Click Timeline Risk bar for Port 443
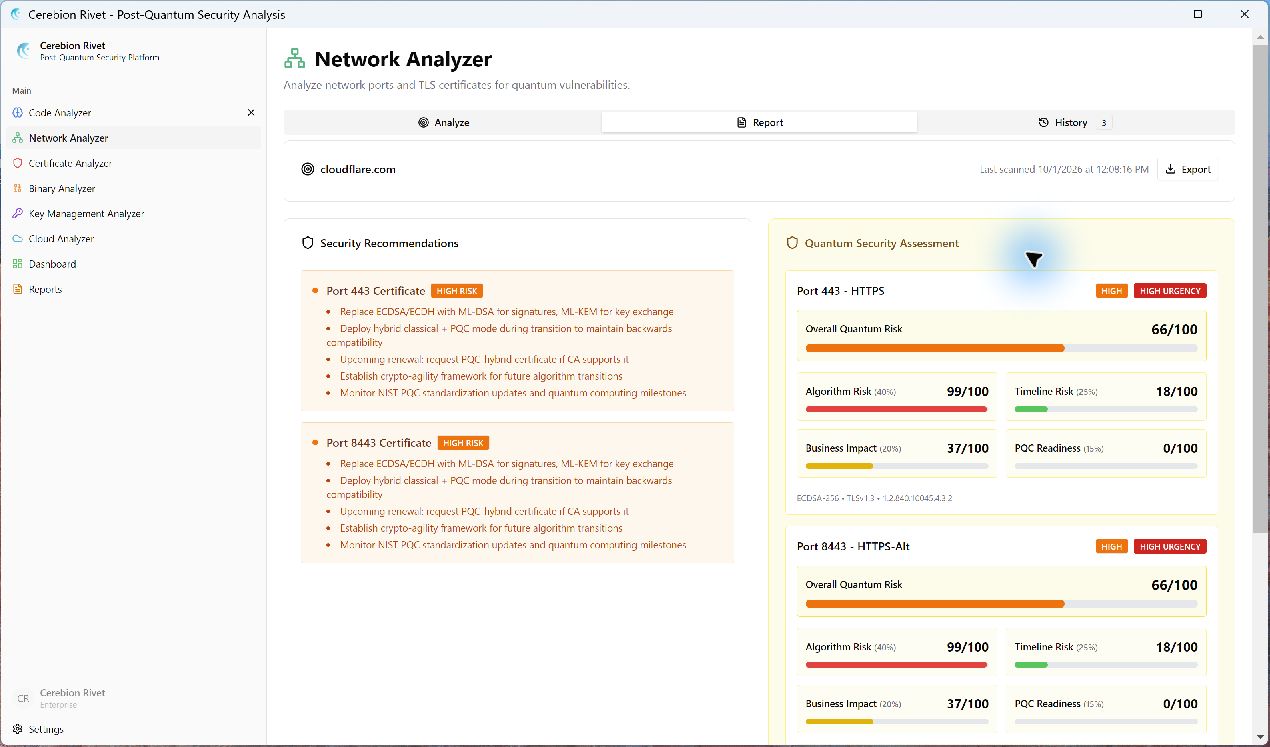This screenshot has height=747, width=1270. pyautogui.click(x=1106, y=409)
